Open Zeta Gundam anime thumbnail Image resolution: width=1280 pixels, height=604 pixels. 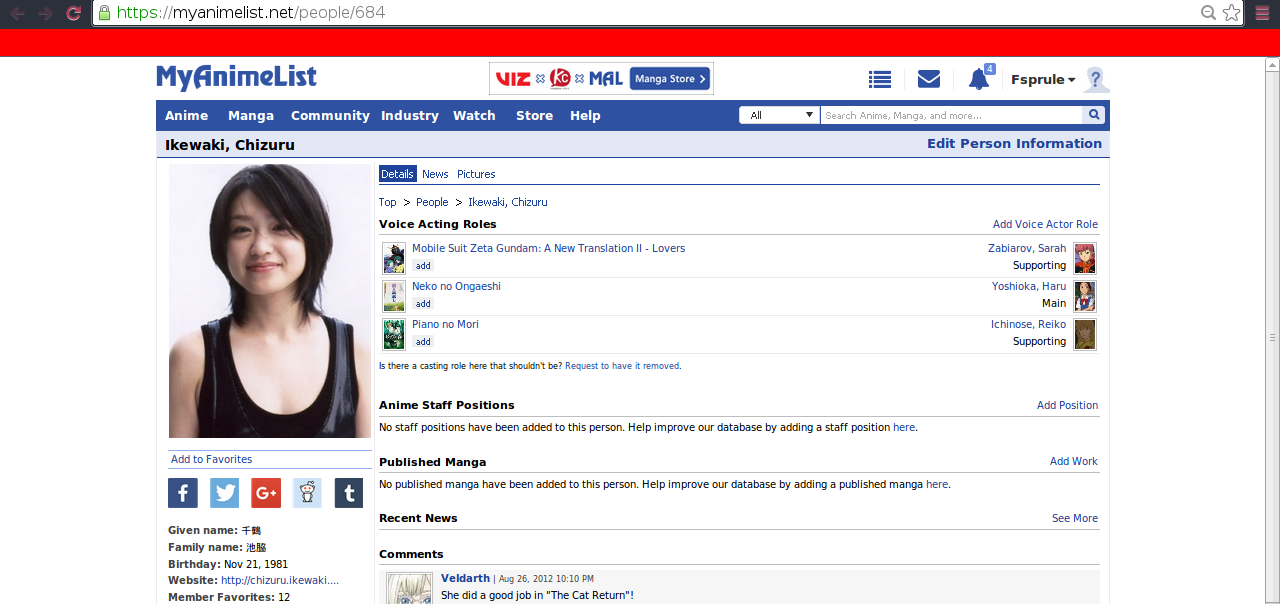click(394, 258)
